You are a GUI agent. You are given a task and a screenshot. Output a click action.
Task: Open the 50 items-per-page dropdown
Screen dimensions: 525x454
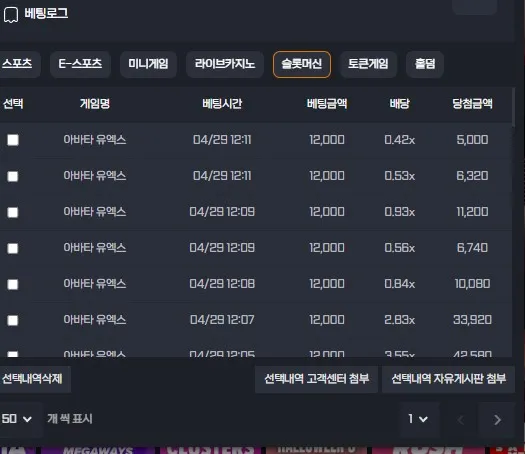coord(17,419)
